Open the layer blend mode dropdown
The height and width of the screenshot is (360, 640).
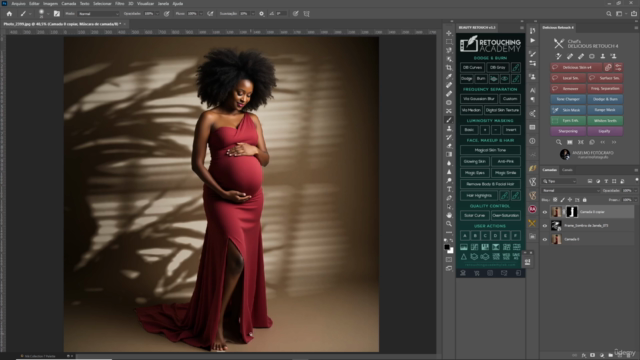click(x=571, y=191)
